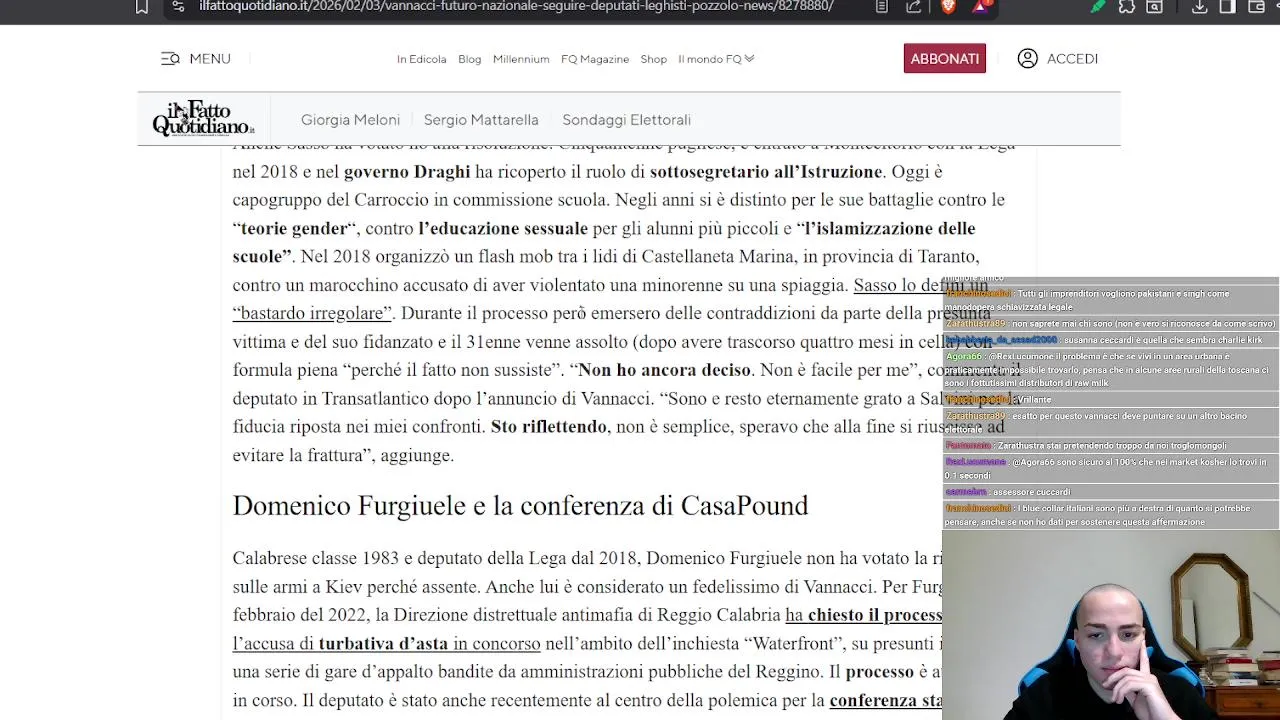This screenshot has height=720, width=1280.
Task: Click the ACCEDI user account icon
Action: pyautogui.click(x=1027, y=59)
